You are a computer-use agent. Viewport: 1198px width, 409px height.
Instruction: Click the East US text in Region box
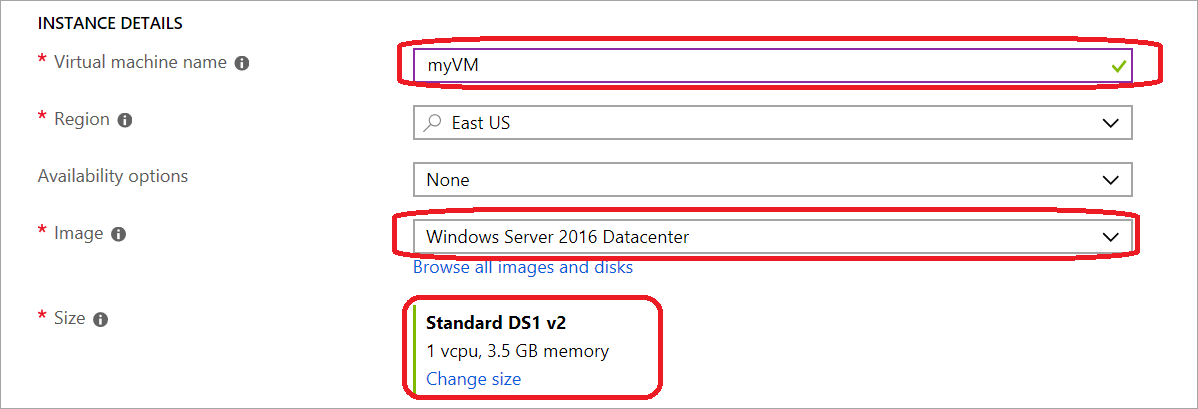[481, 123]
